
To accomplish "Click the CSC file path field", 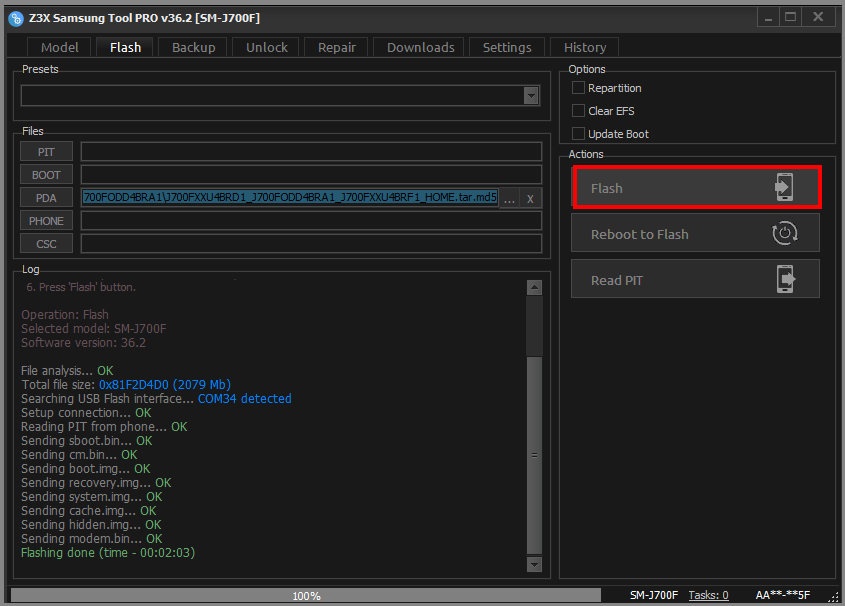I will click(311, 244).
